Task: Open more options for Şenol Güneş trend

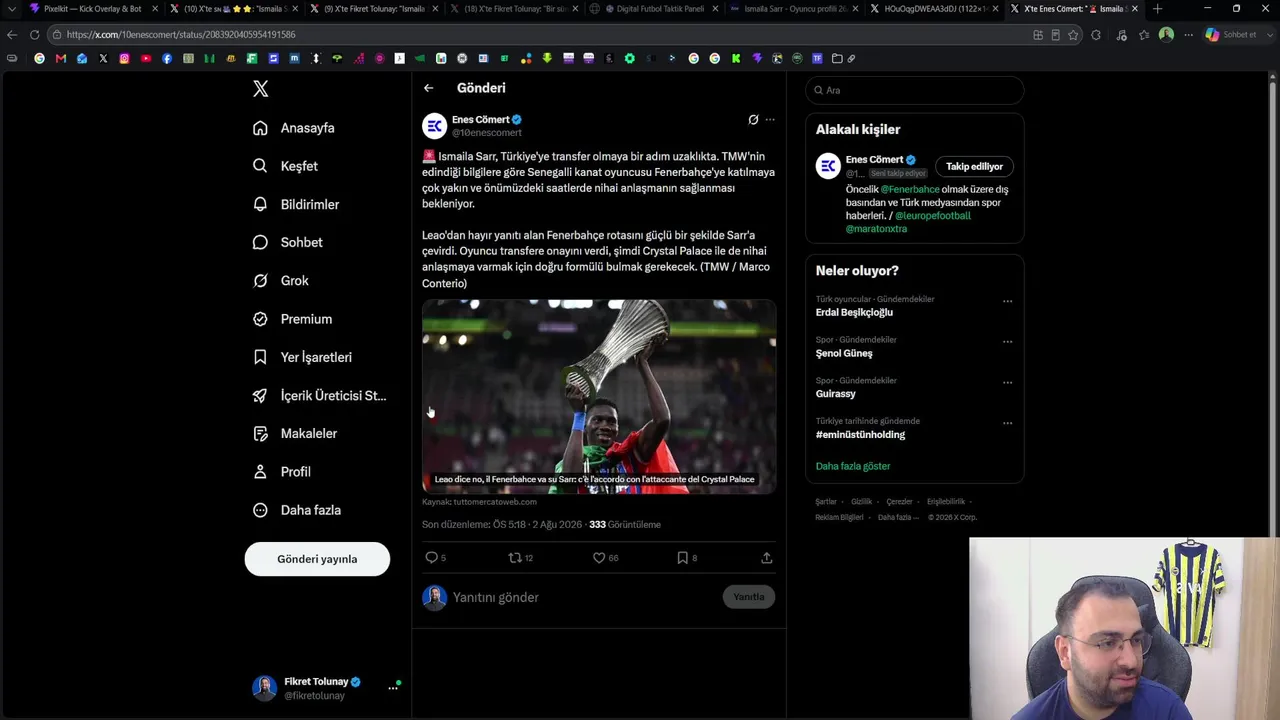Action: 1007,342
